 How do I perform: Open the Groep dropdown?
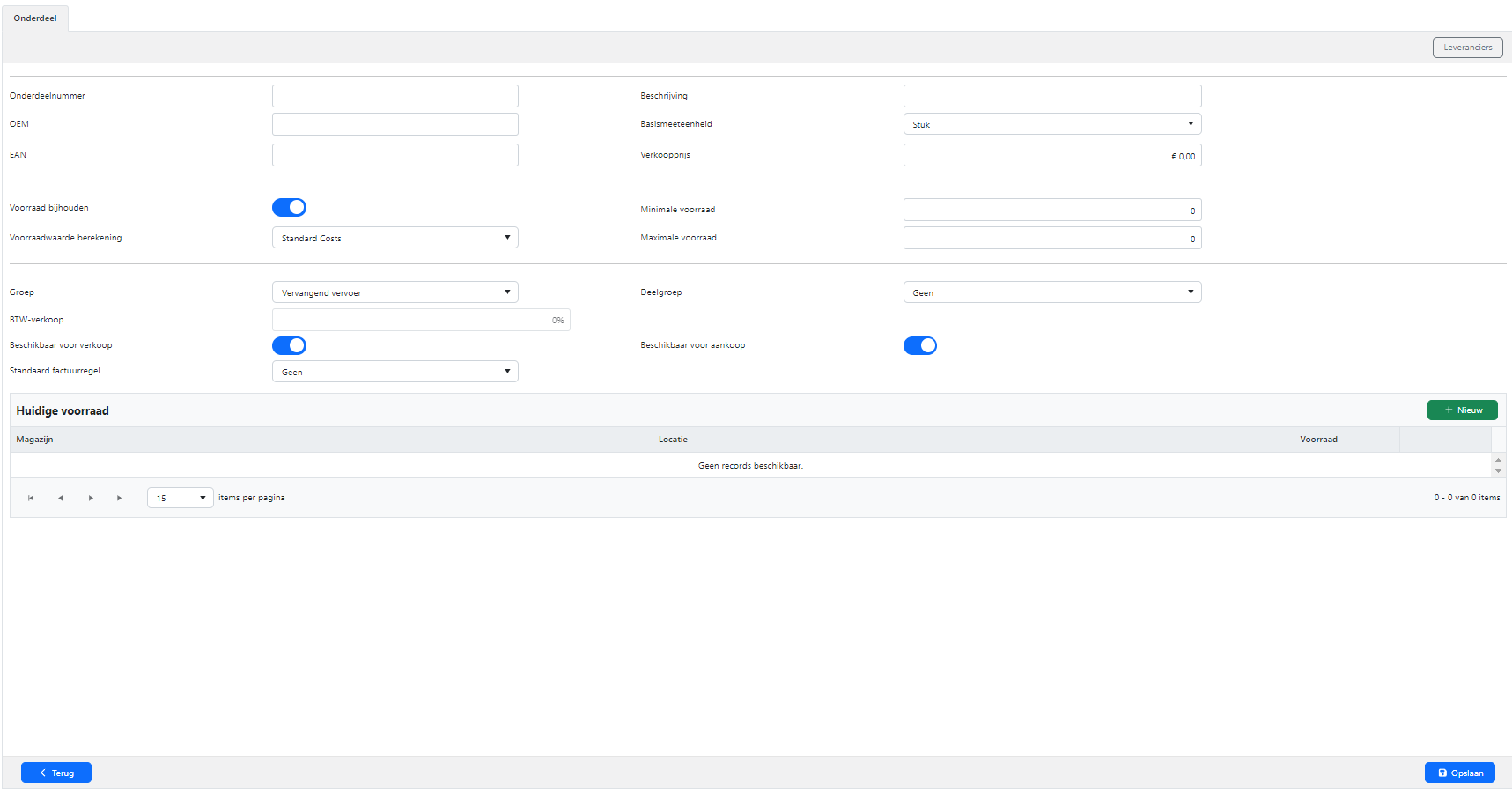coord(395,292)
